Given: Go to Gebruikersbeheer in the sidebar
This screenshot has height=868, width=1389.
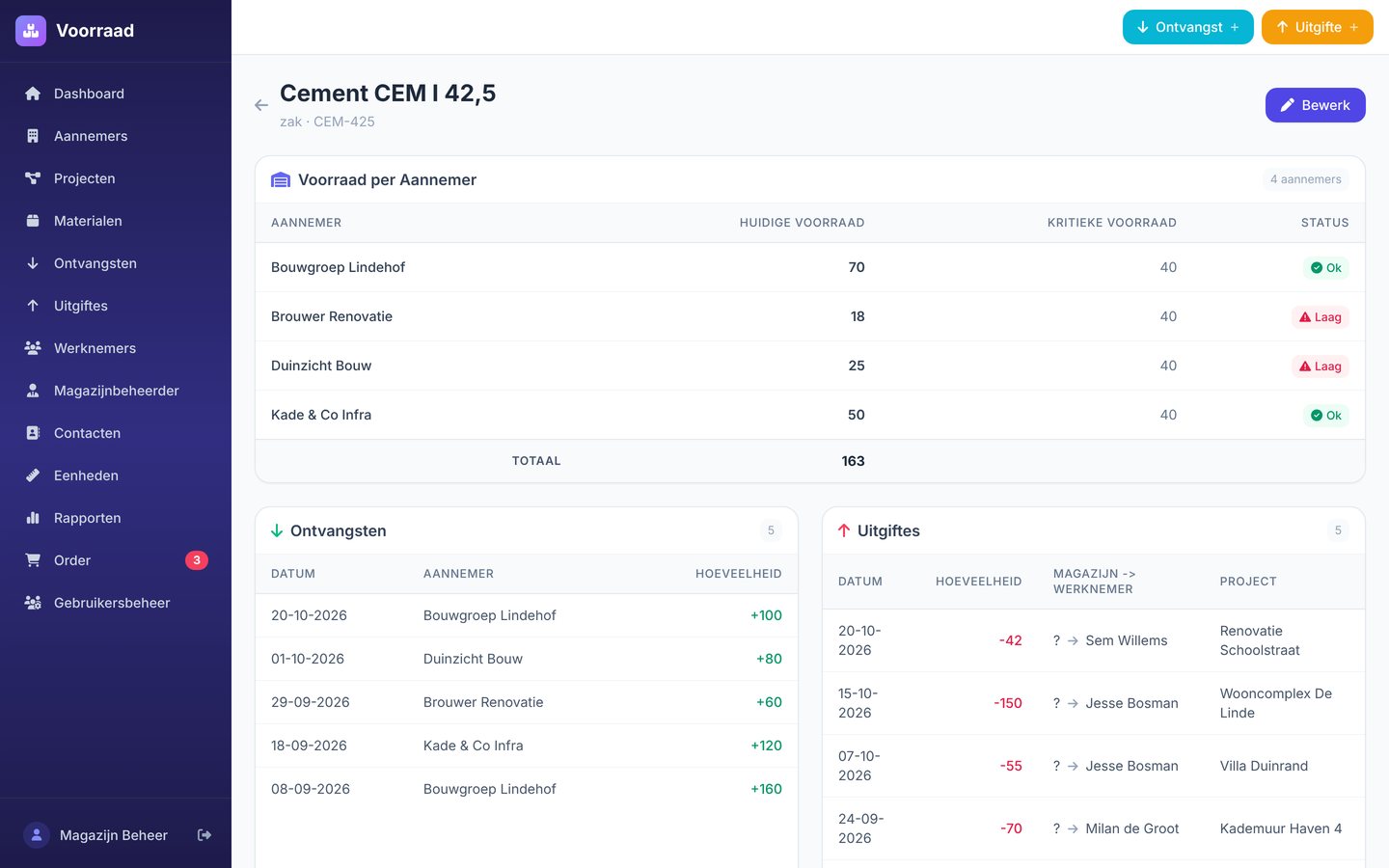Looking at the screenshot, I should tap(116, 603).
